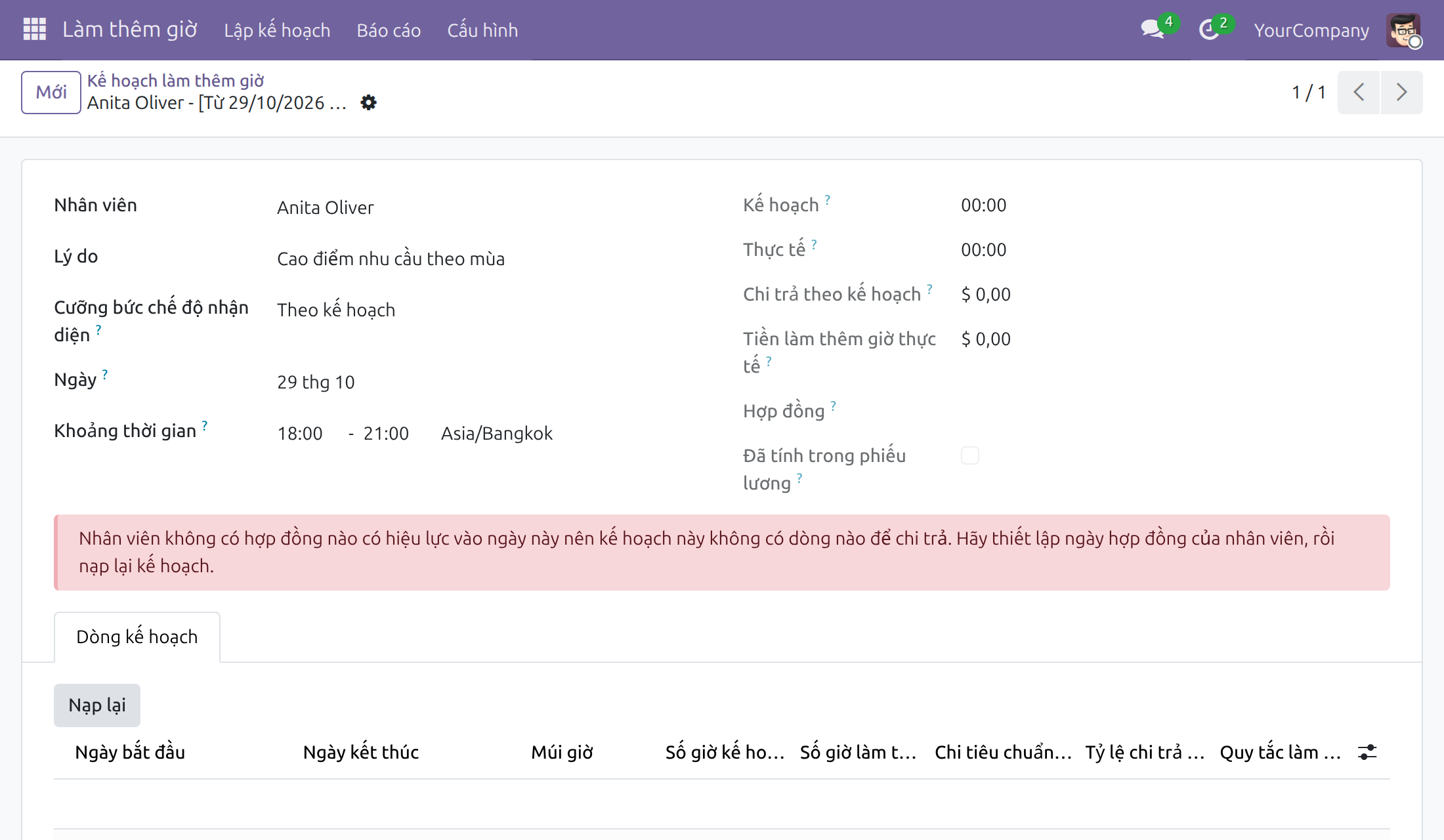Open column options adjust icon

pos(1367,752)
